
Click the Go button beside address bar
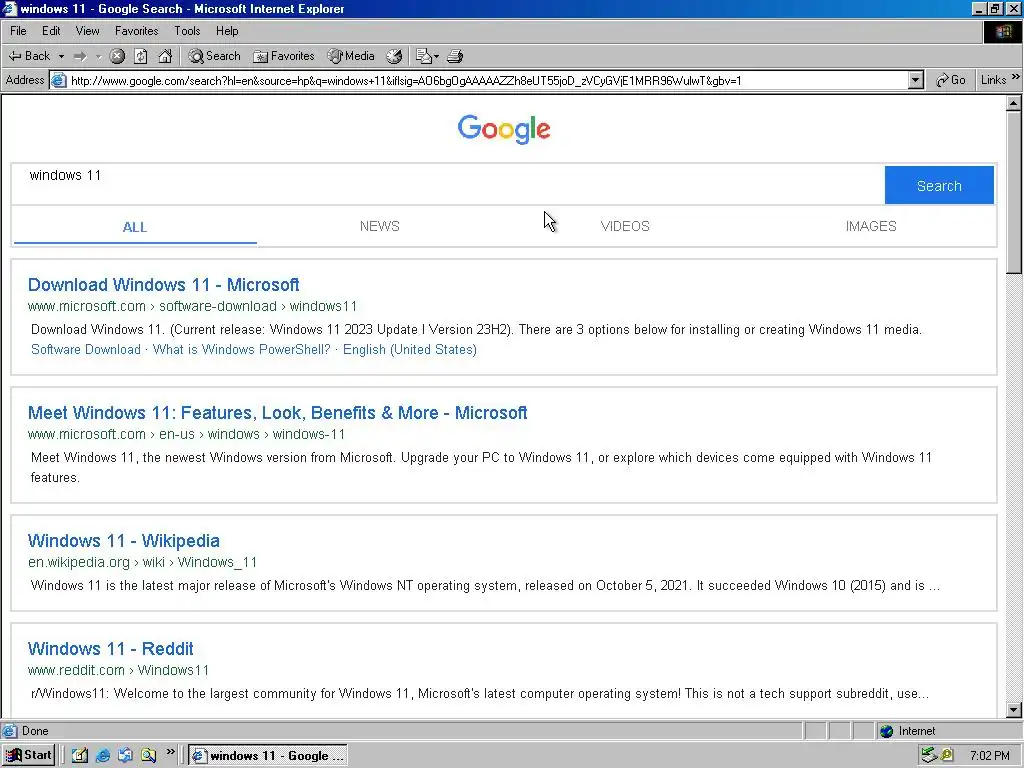(x=950, y=80)
